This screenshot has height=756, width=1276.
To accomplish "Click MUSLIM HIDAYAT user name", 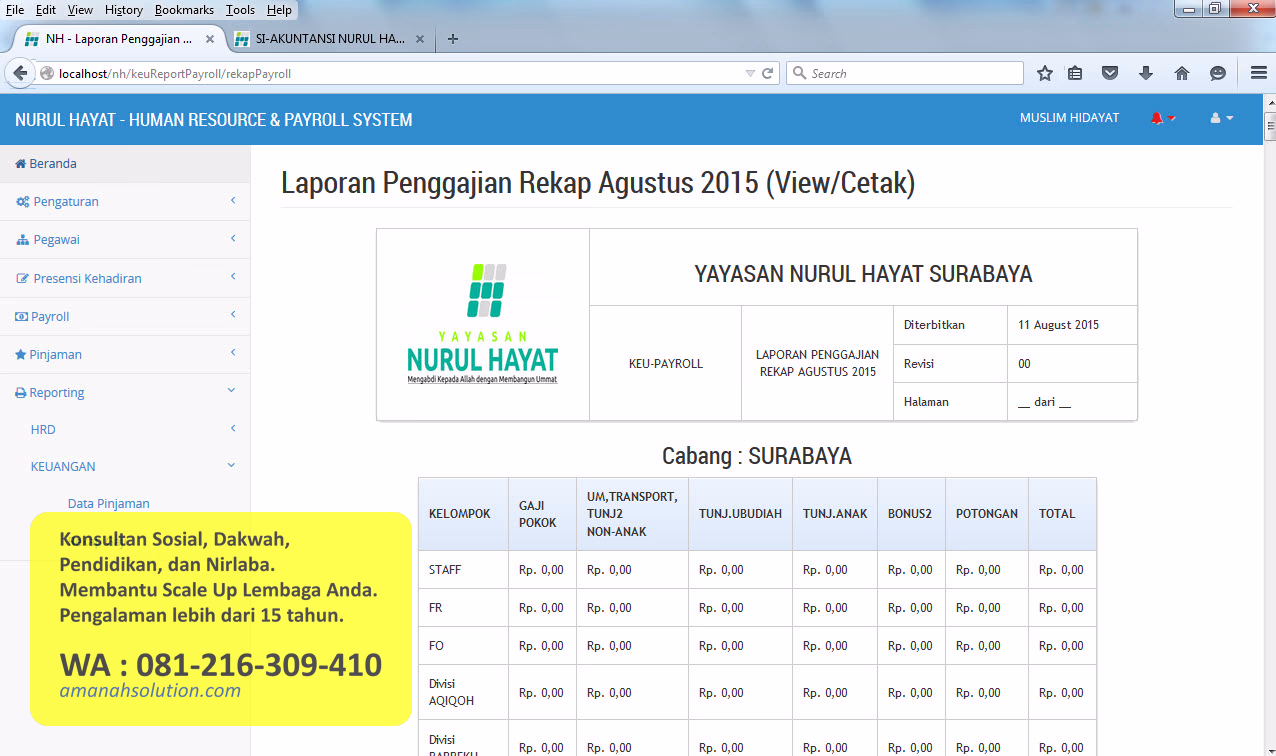I will [1069, 118].
